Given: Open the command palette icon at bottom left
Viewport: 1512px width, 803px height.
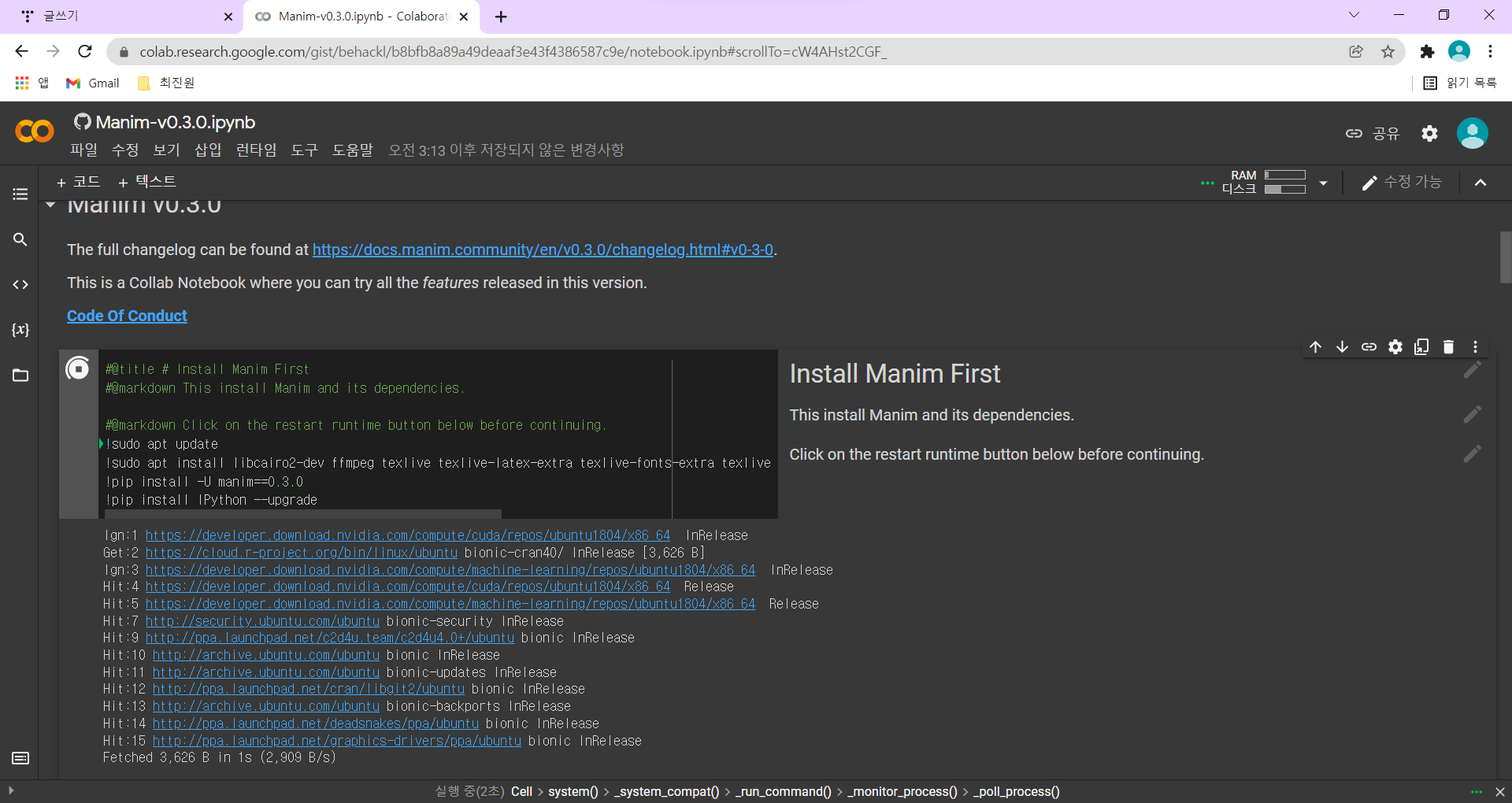Looking at the screenshot, I should point(20,758).
